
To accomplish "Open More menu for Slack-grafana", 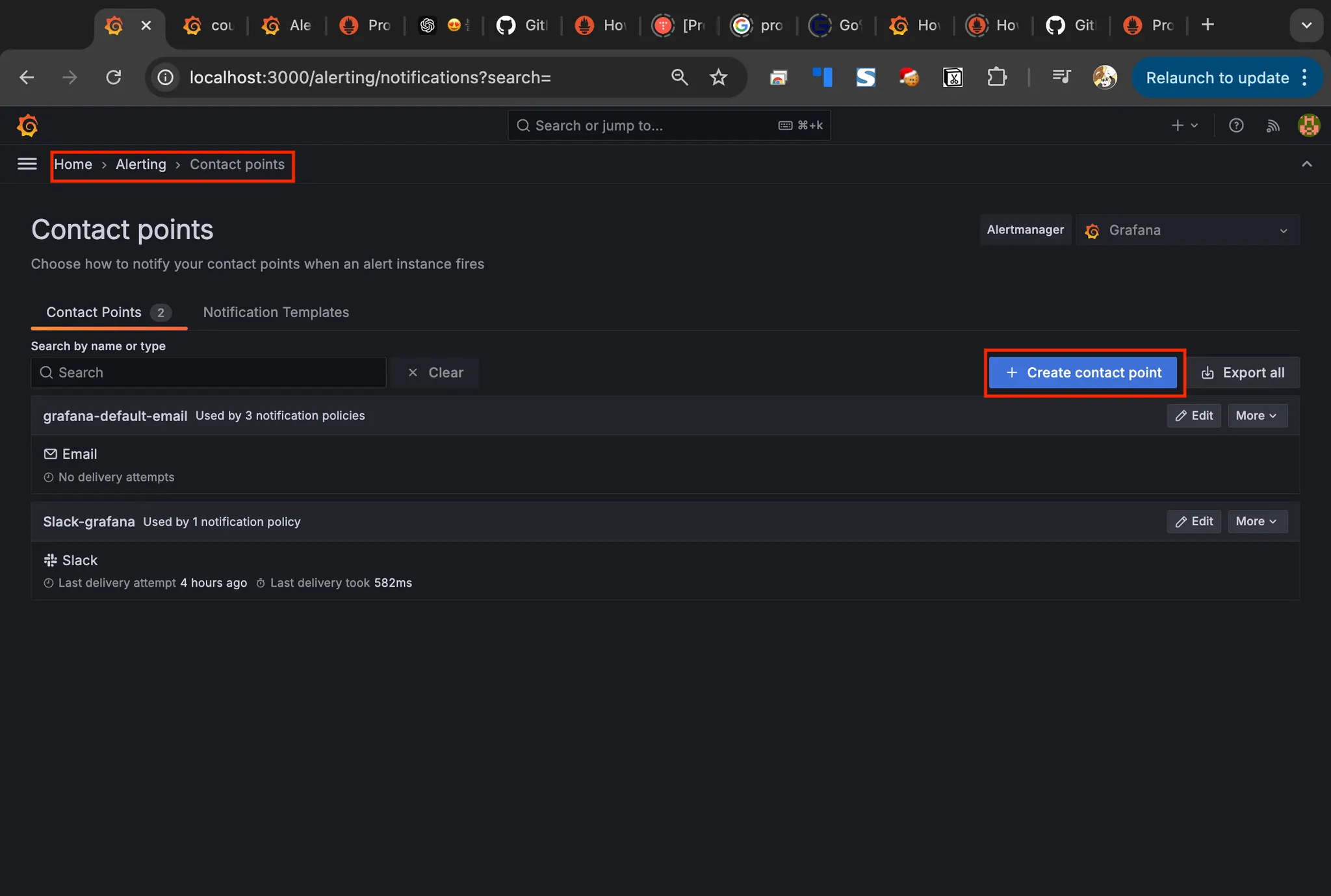I will pyautogui.click(x=1257, y=522).
